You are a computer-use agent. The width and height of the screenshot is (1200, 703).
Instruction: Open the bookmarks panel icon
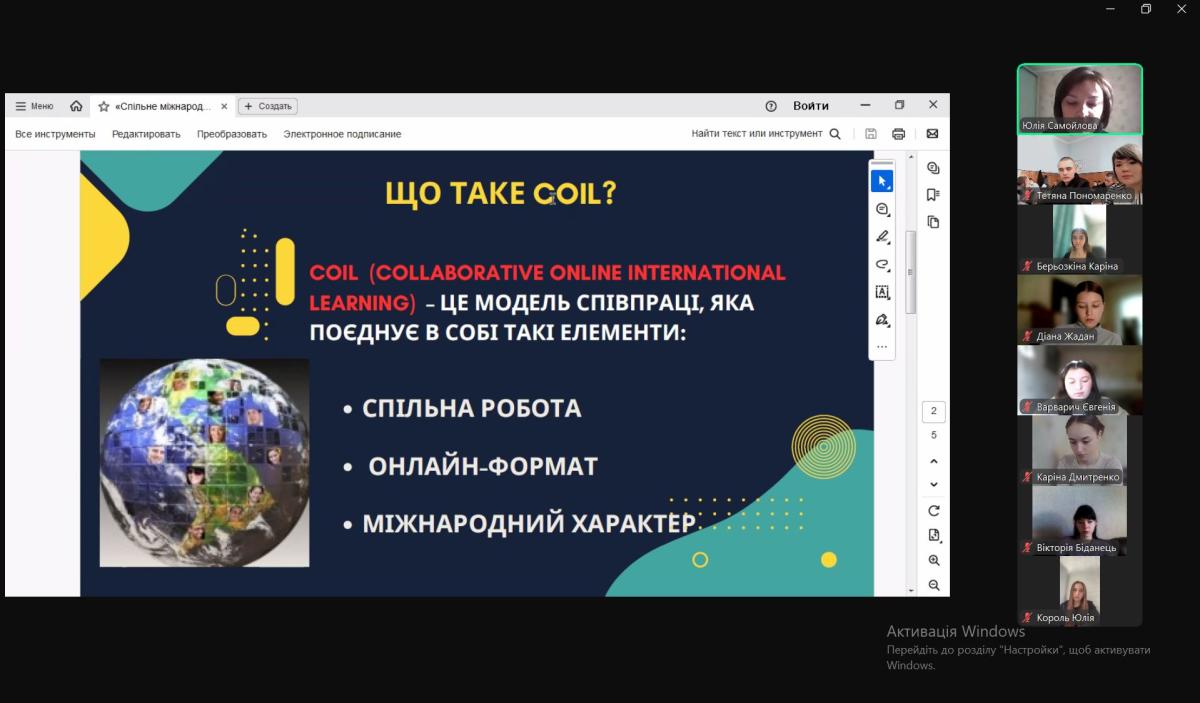point(933,195)
